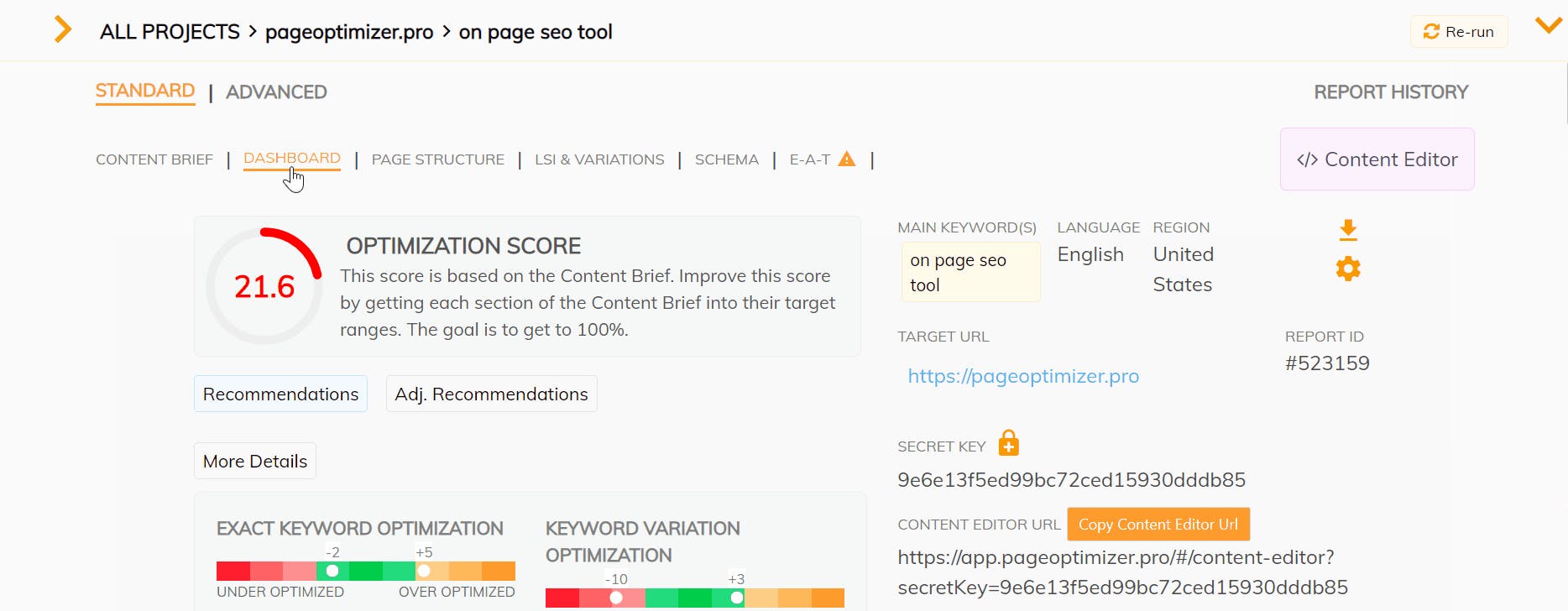This screenshot has width=1568, height=611.
Task: Click the Re-run button
Action: [x=1459, y=32]
